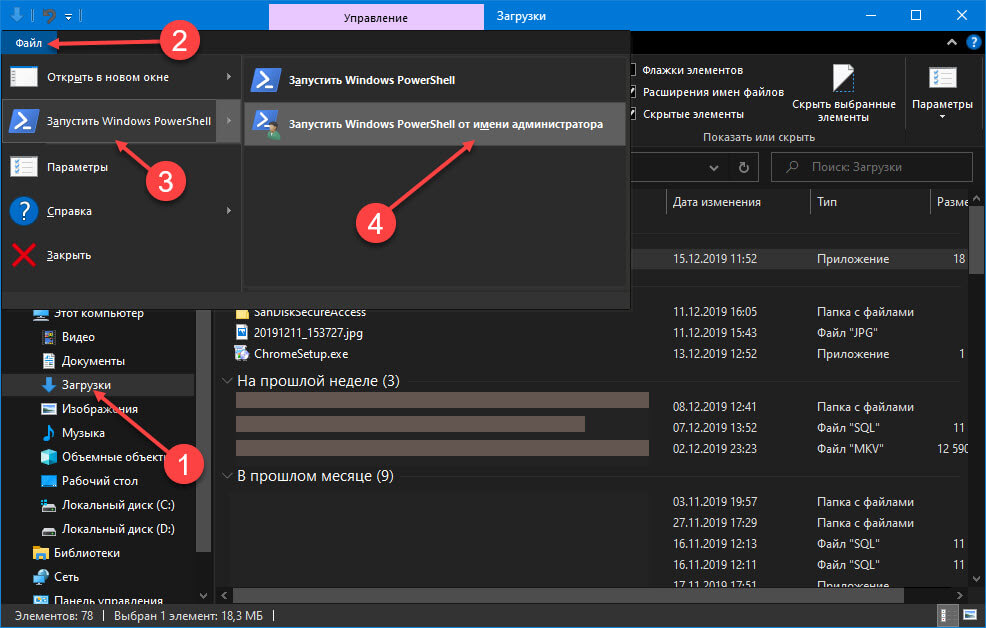Click the Сеть network icon
Viewport: 986px width, 628px height.
pyautogui.click(x=40, y=577)
